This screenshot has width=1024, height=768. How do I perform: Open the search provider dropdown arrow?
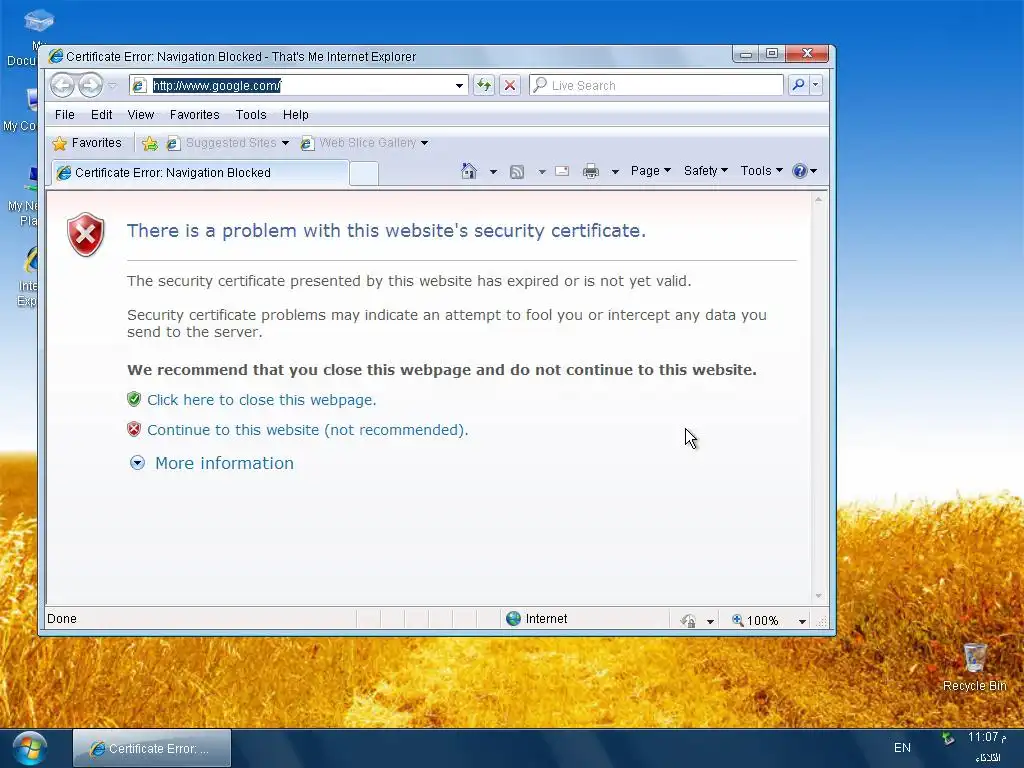click(815, 85)
